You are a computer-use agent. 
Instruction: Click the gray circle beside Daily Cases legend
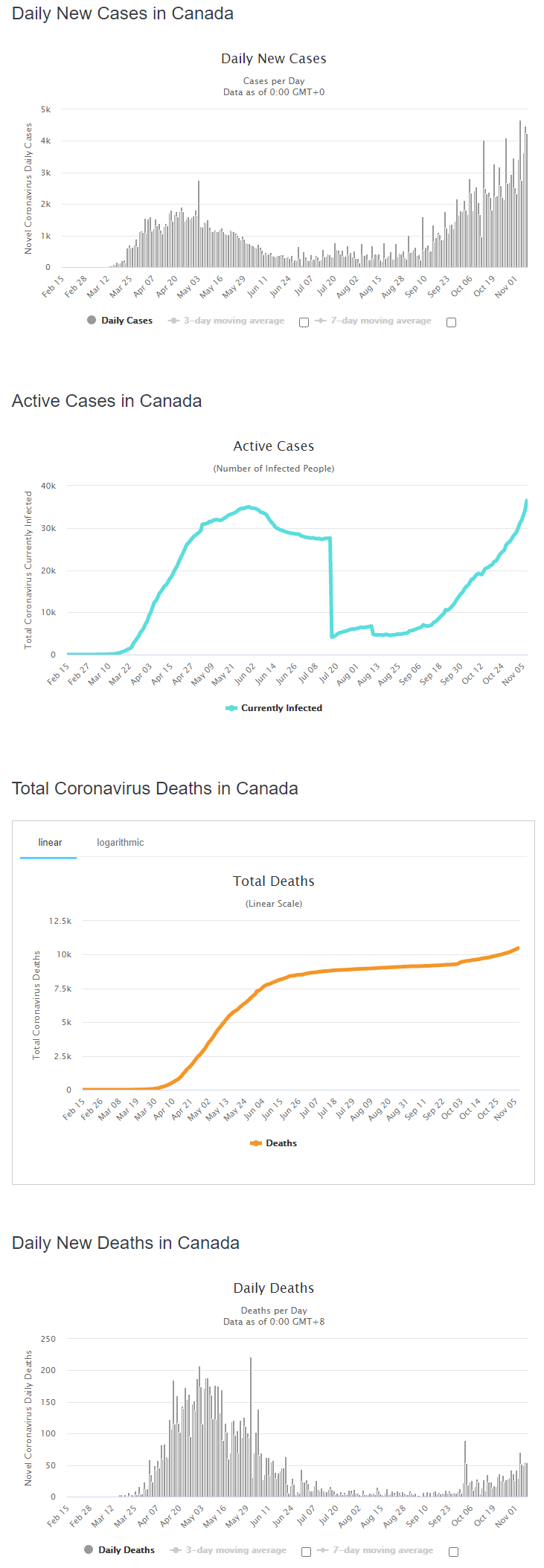coord(92,320)
